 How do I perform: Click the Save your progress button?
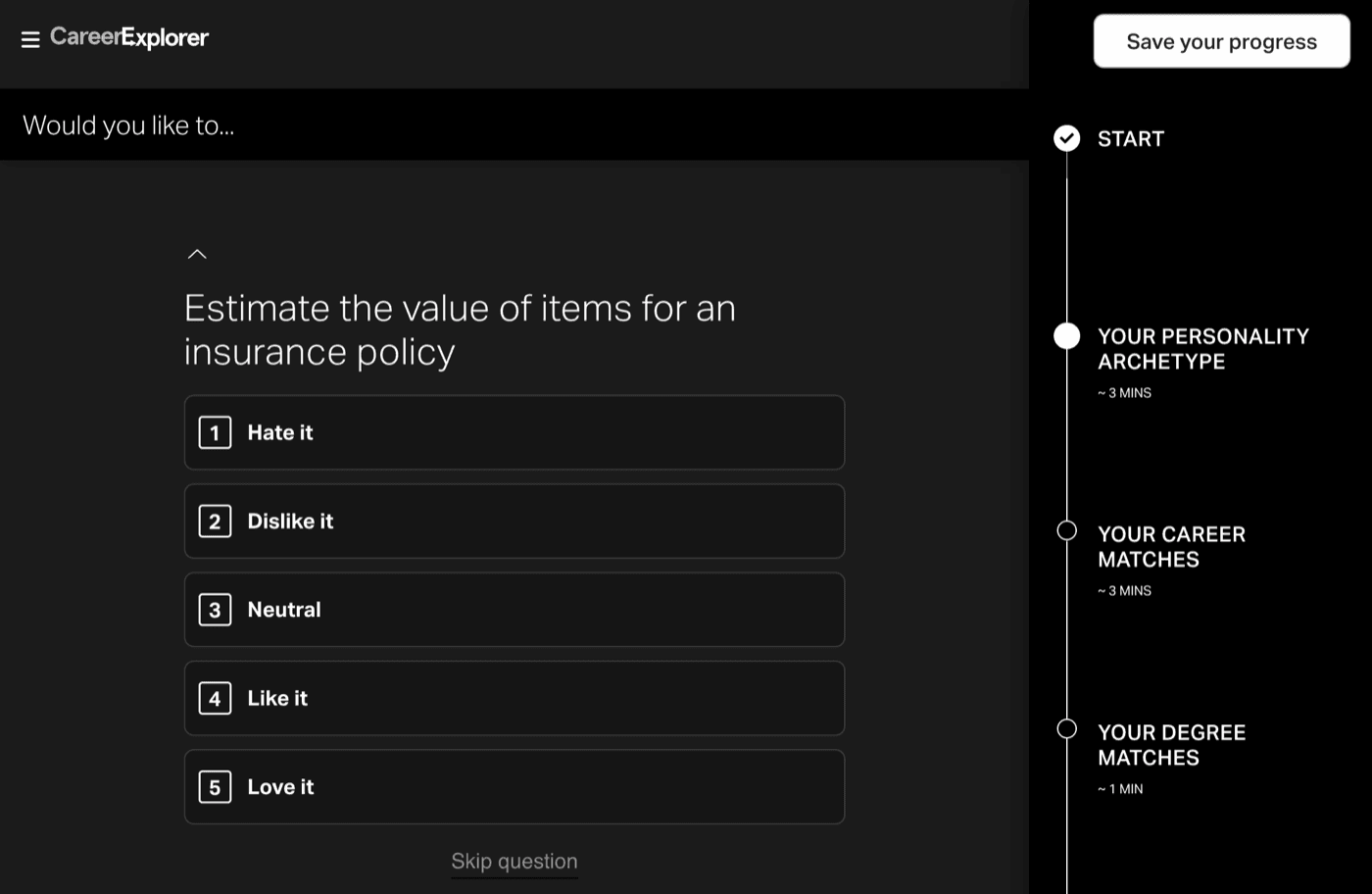tap(1222, 41)
